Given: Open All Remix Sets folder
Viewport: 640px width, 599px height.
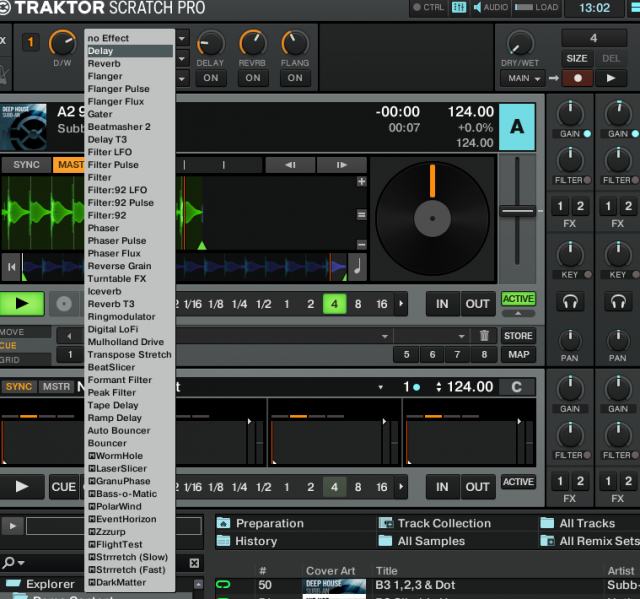Looking at the screenshot, I should click(x=590, y=541).
